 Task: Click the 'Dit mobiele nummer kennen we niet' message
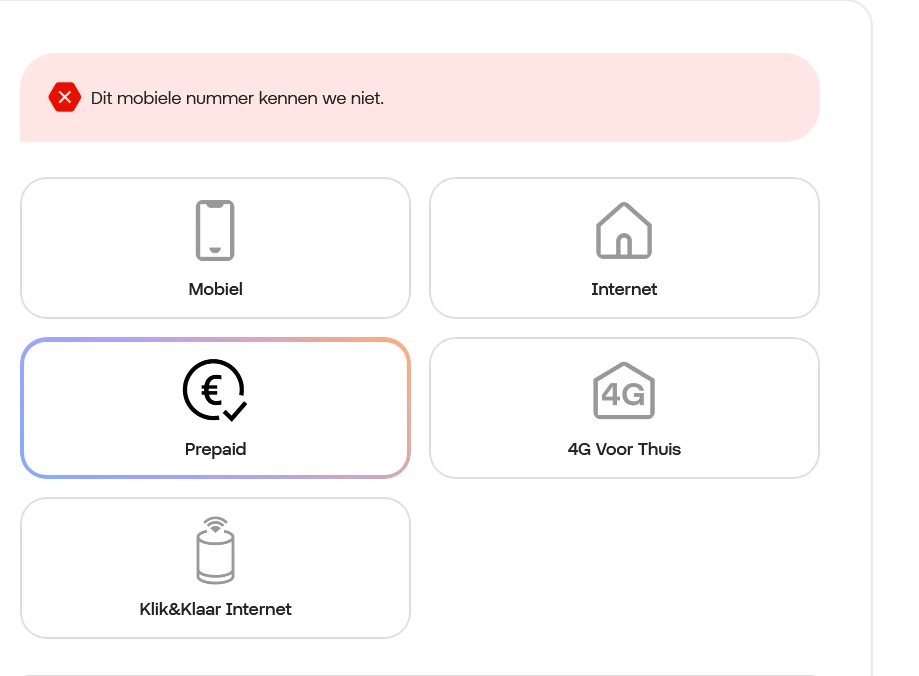[237, 98]
